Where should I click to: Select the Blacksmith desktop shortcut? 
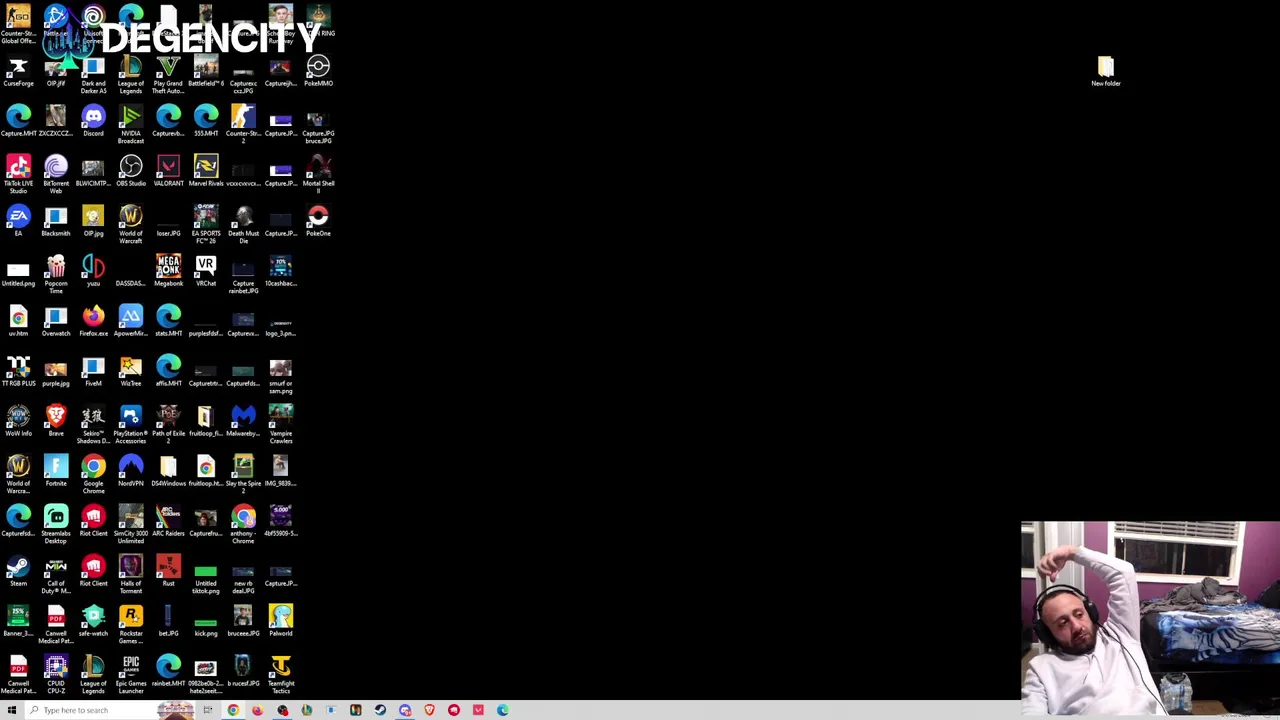pos(56,220)
